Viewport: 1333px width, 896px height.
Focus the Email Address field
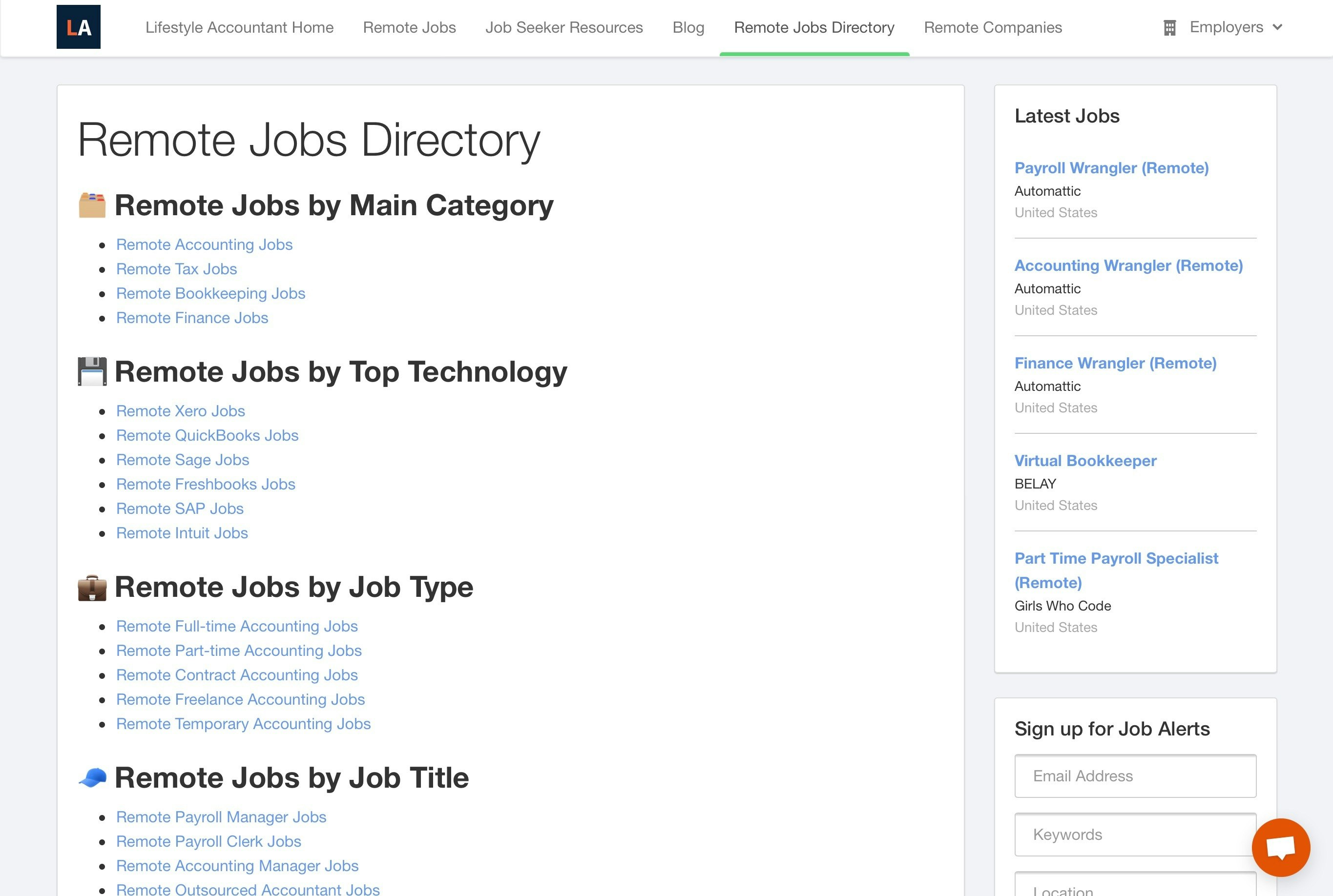tap(1135, 776)
